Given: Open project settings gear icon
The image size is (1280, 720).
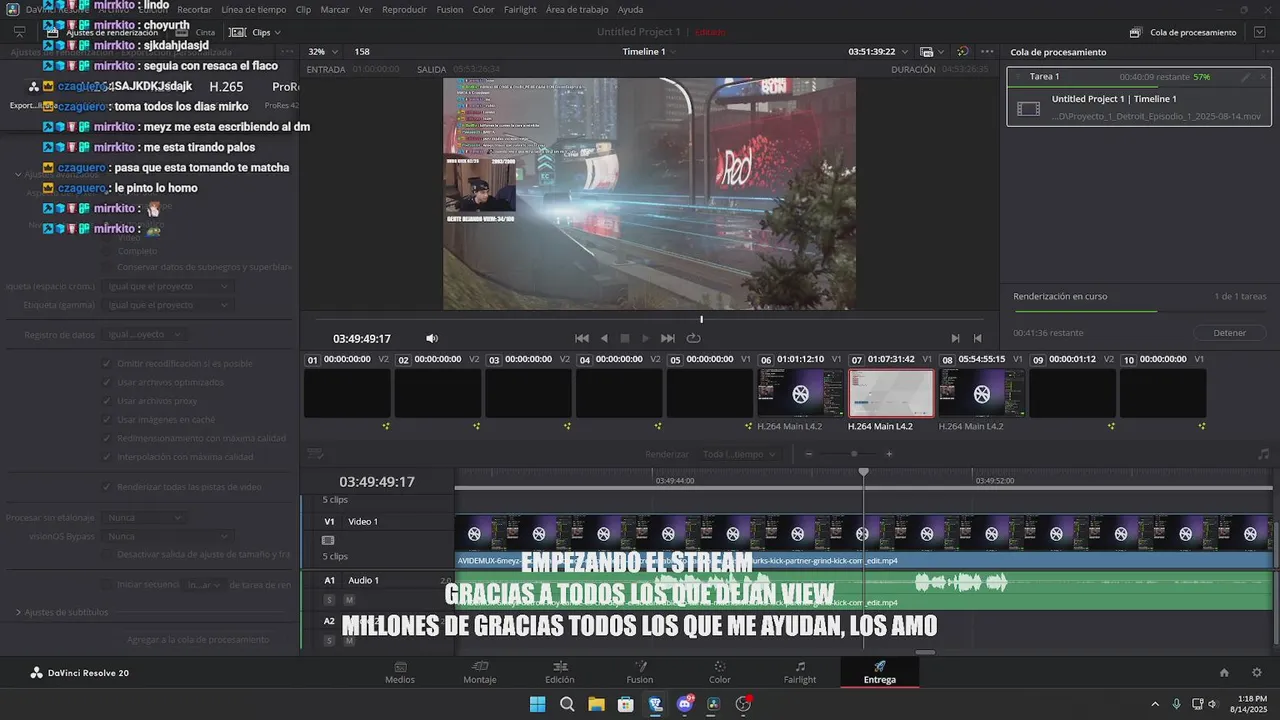Looking at the screenshot, I should 1257,673.
